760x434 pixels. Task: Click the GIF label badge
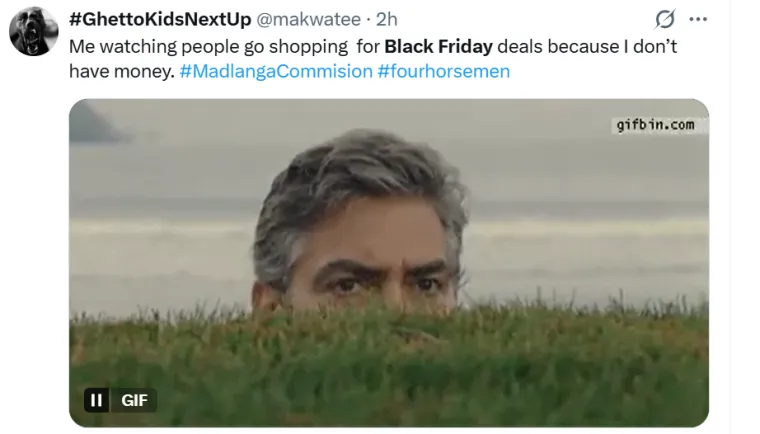coord(134,400)
